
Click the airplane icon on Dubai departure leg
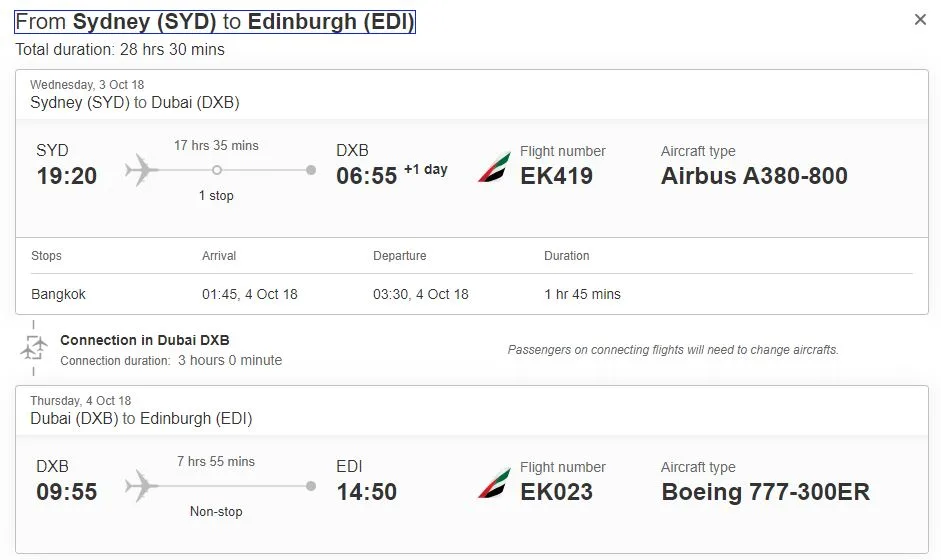click(142, 486)
